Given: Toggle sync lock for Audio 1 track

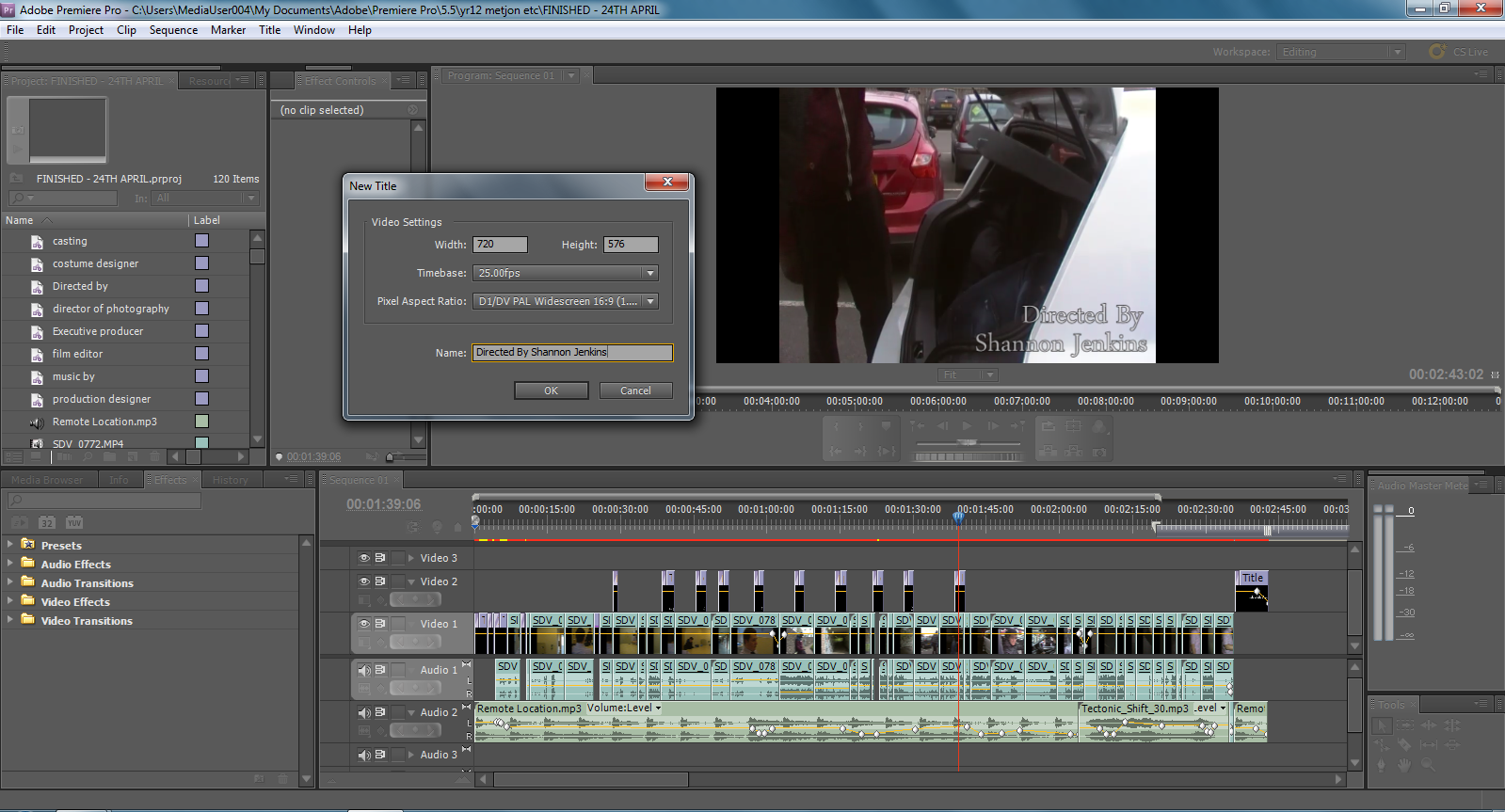Looking at the screenshot, I should click(x=379, y=670).
